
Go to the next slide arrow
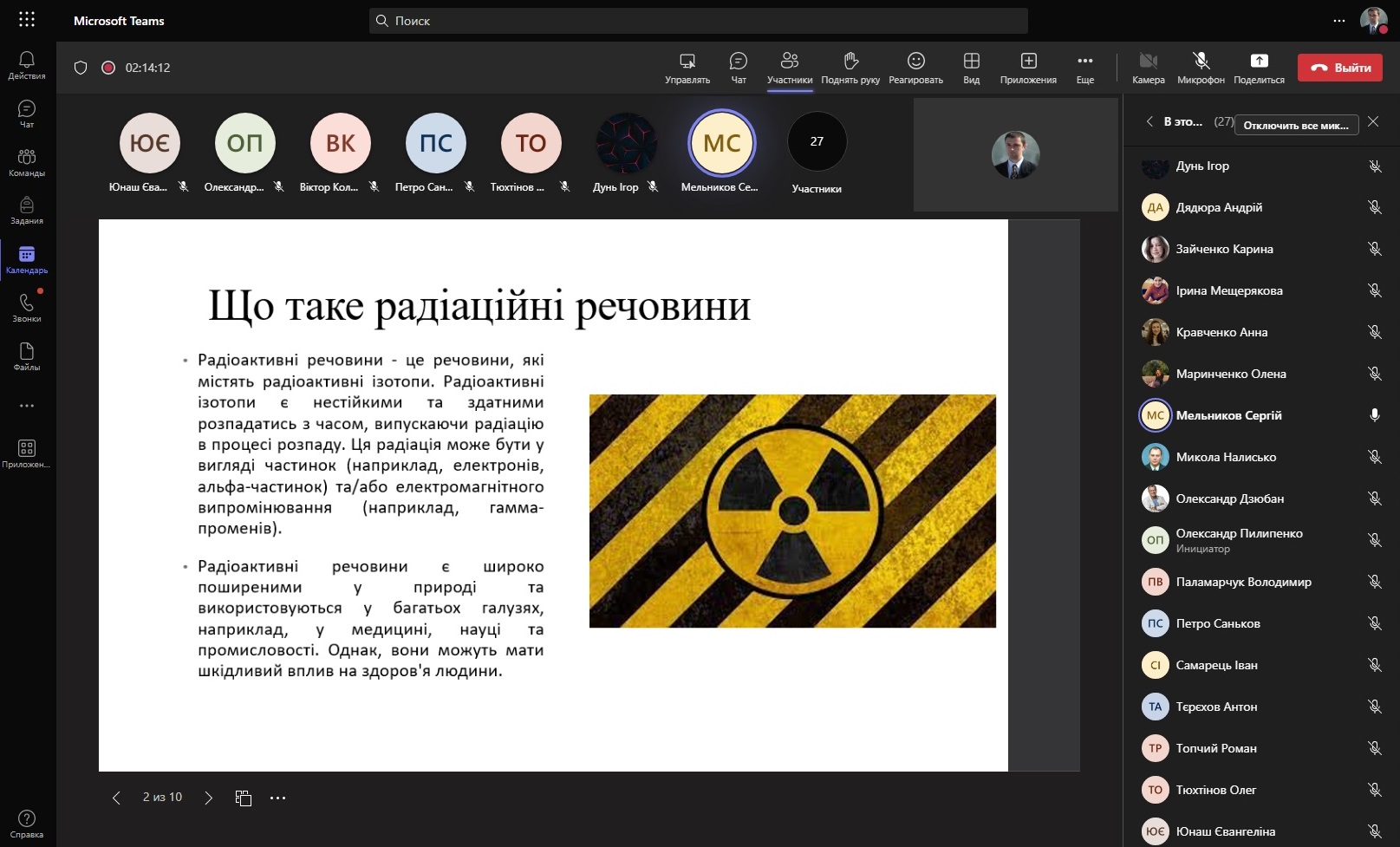click(208, 798)
